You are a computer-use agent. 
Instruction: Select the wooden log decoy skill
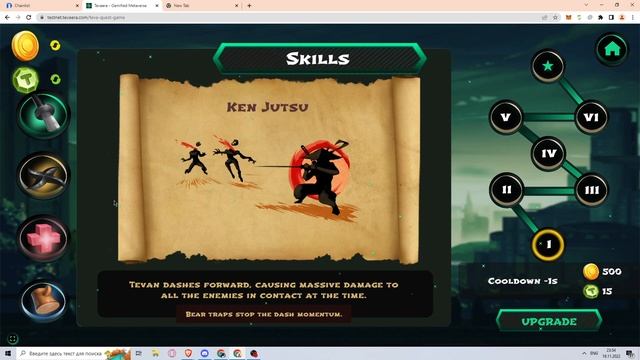[43, 300]
